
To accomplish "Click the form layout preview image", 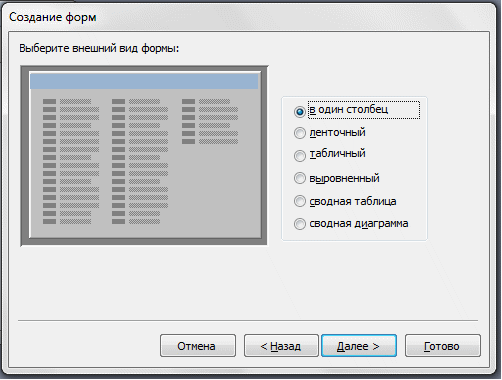I will tap(144, 156).
